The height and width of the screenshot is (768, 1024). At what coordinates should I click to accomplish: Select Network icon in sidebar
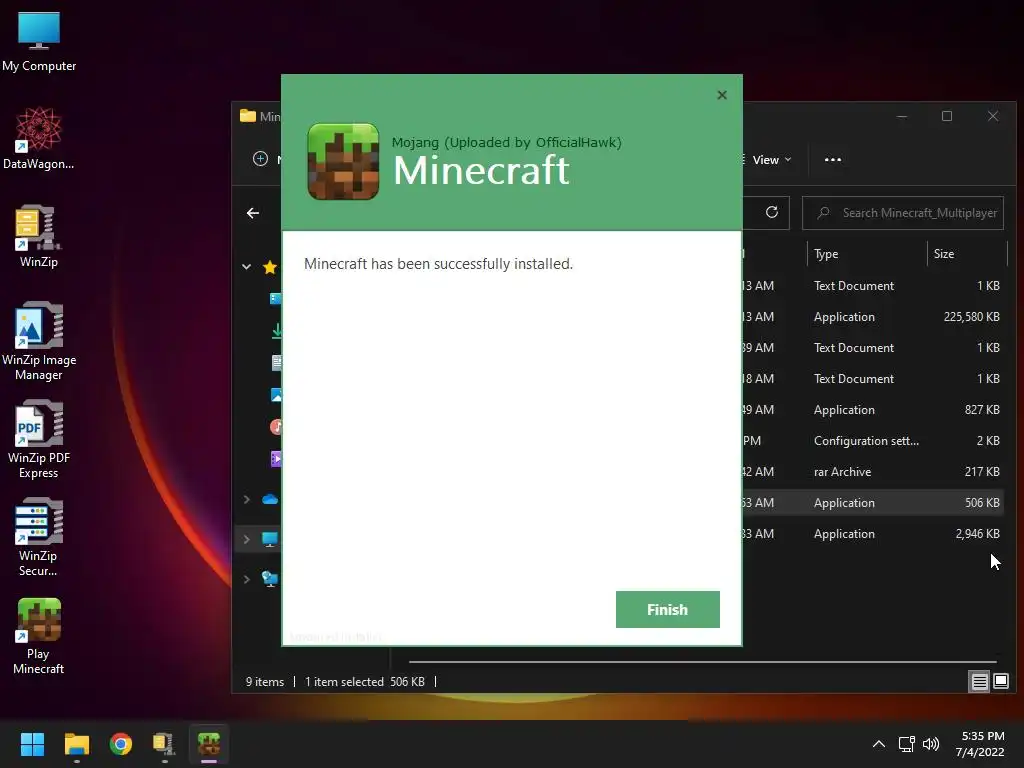coord(270,579)
